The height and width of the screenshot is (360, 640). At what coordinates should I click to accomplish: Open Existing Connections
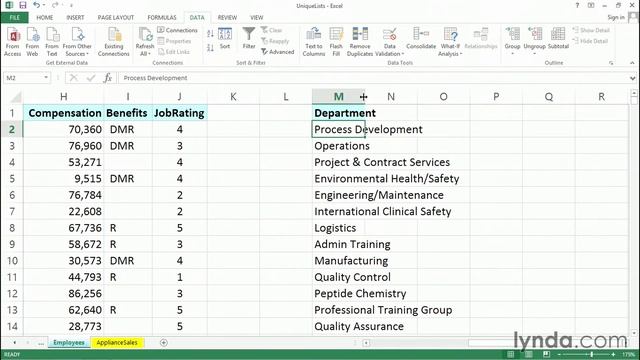click(114, 42)
